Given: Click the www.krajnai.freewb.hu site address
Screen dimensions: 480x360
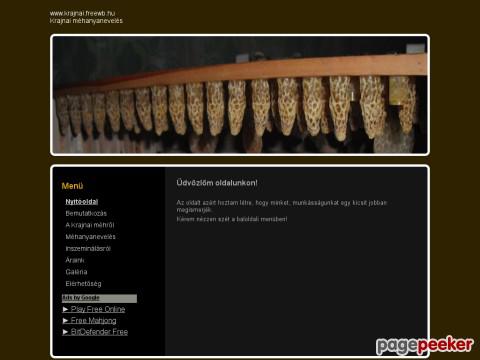Looking at the screenshot, I should coord(82,13).
